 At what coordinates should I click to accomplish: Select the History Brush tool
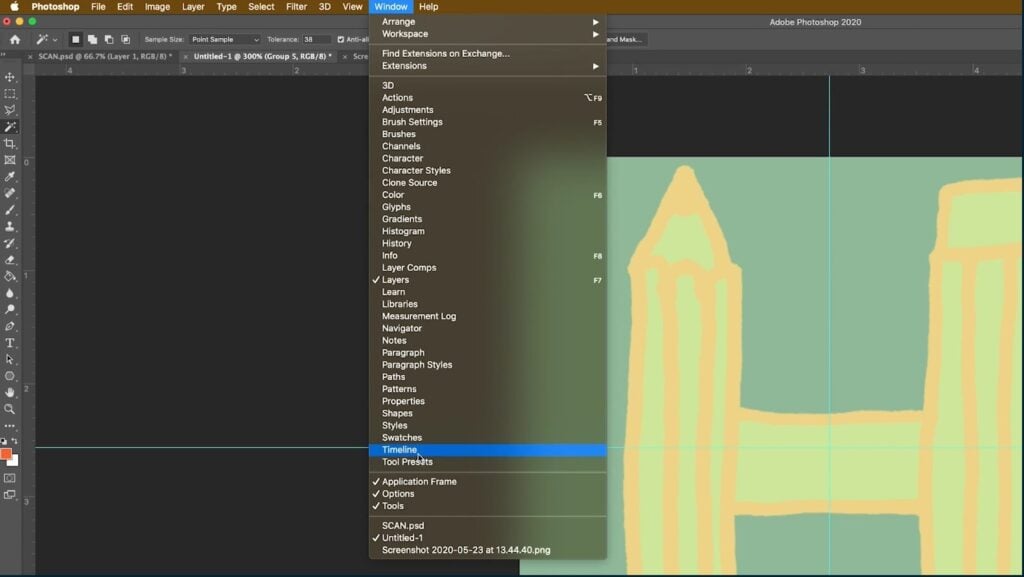point(10,243)
